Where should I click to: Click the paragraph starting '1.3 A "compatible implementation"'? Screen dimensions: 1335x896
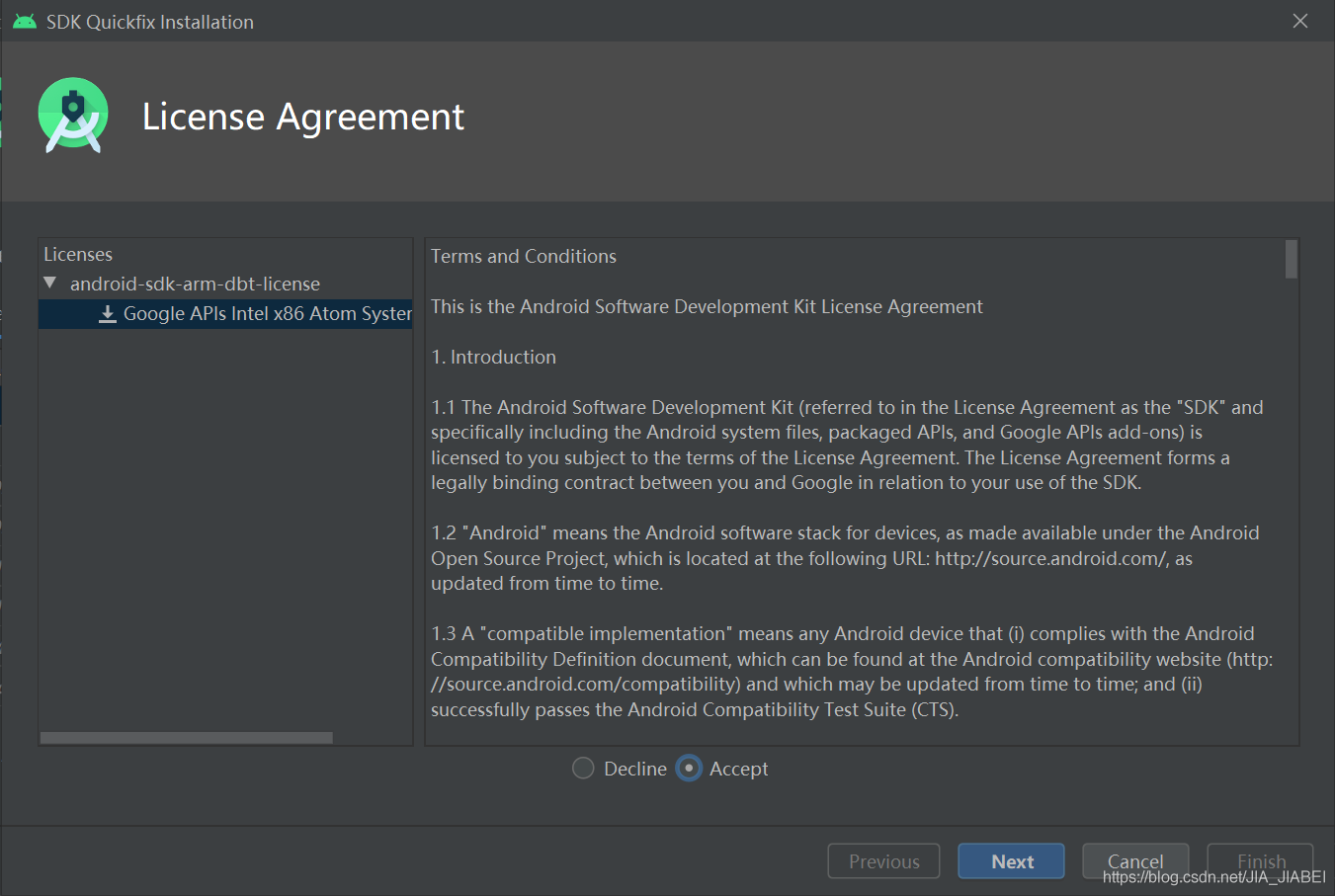pyautogui.click(x=852, y=672)
